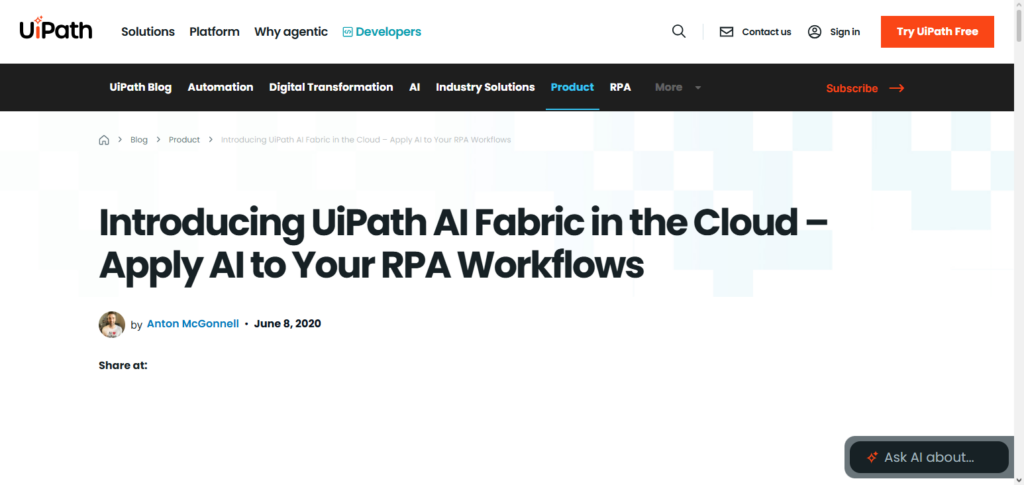
Task: Select the Automation blog category
Action: (220, 87)
